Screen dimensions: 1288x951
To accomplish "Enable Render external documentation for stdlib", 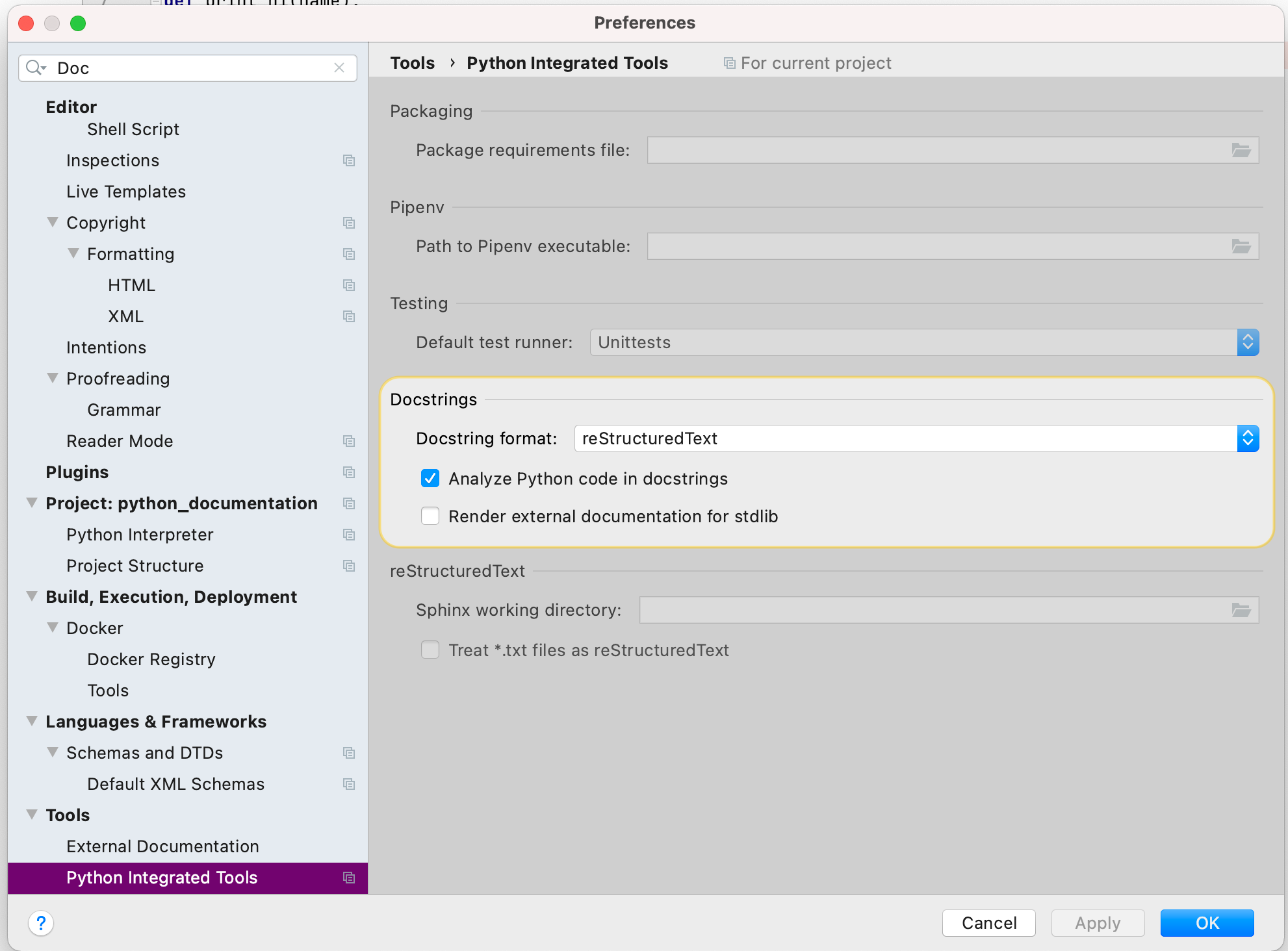I will pyautogui.click(x=430, y=516).
